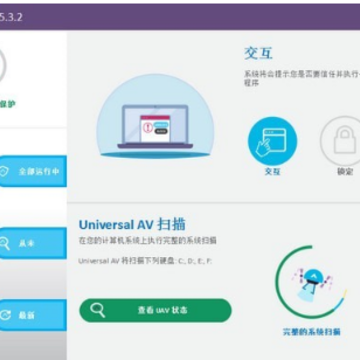Image resolution: width=360 pixels, height=360 pixels.
Task: Click the 全部运行中 sidebar button
Action: (x=33, y=171)
